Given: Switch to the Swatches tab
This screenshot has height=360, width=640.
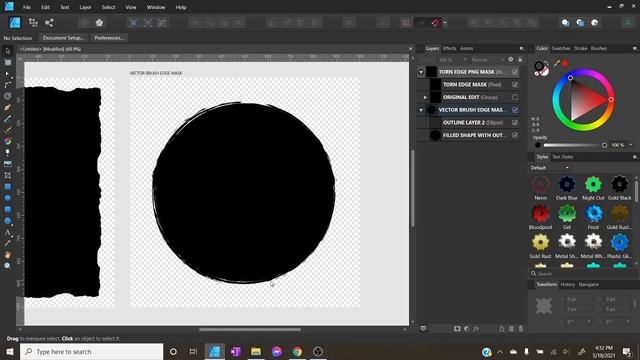Looking at the screenshot, I should coord(561,49).
